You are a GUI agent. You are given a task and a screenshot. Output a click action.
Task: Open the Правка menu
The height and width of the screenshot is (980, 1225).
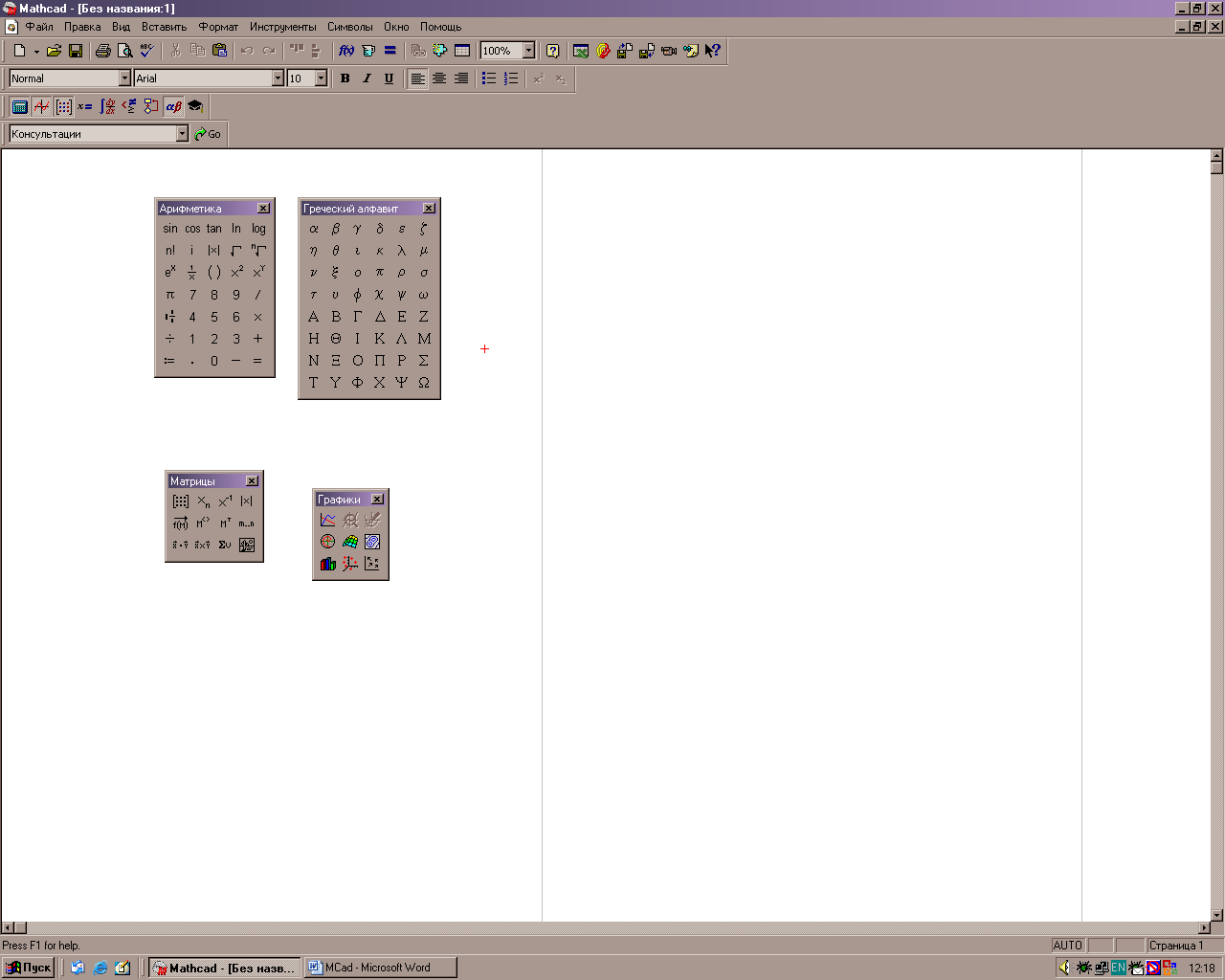(x=82, y=27)
